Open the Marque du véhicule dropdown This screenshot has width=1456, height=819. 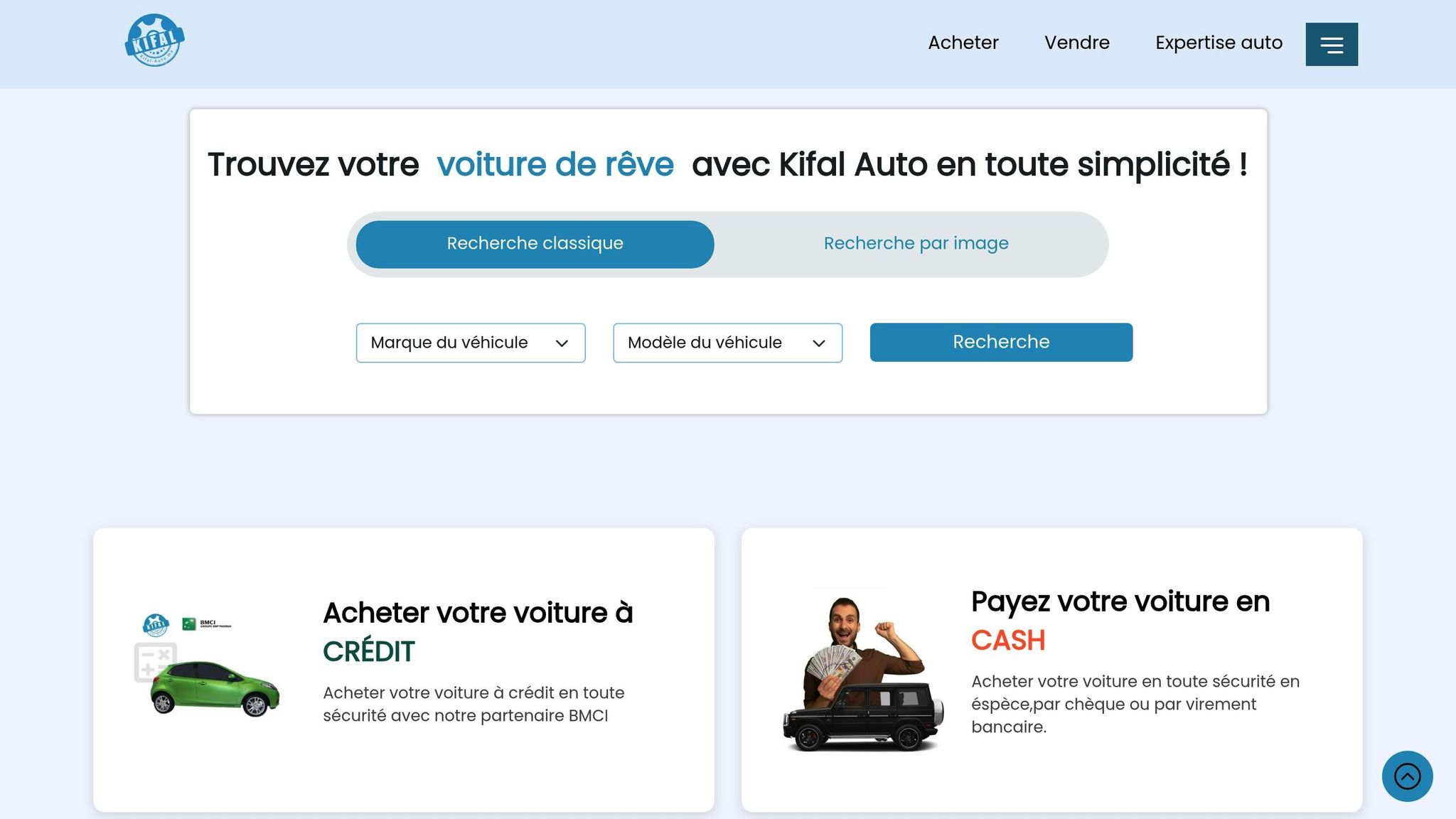(x=470, y=343)
